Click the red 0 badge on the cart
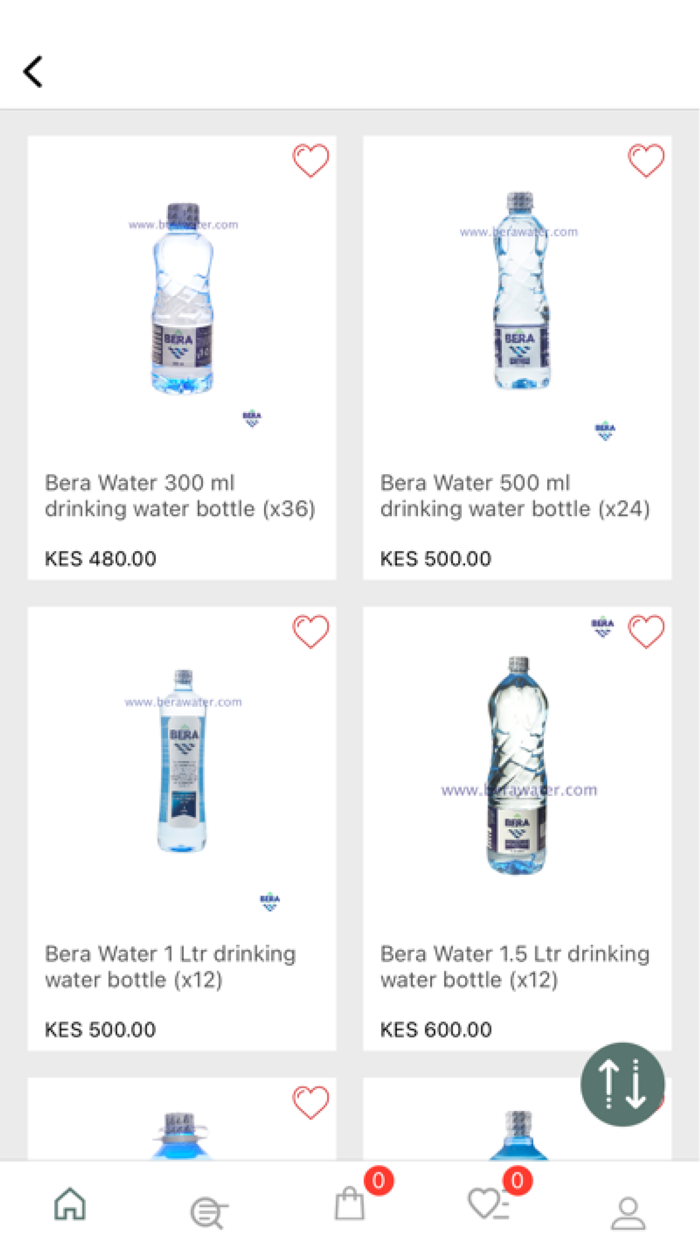This screenshot has width=700, height=1244. point(378,1180)
